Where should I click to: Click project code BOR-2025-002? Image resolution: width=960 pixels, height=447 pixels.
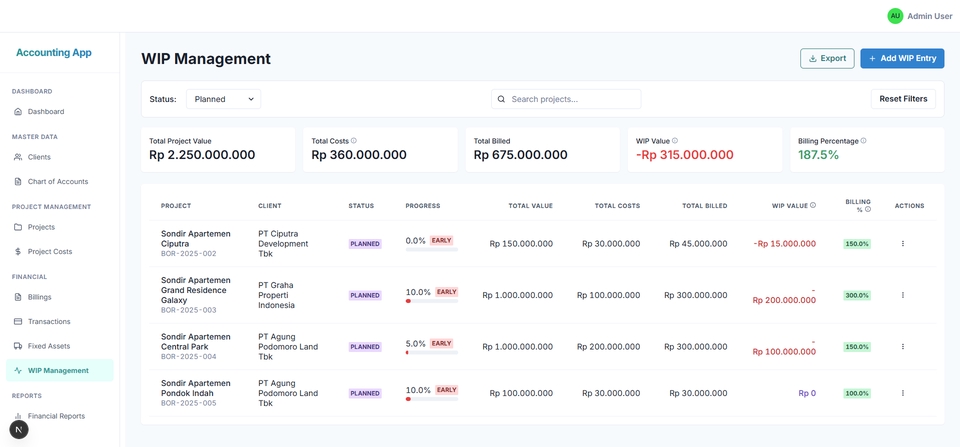[x=189, y=254]
